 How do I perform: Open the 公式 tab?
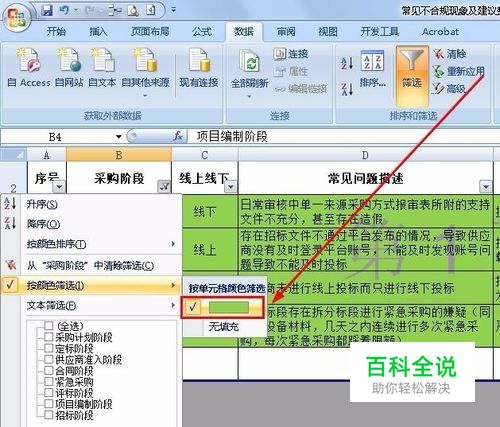tap(202, 32)
